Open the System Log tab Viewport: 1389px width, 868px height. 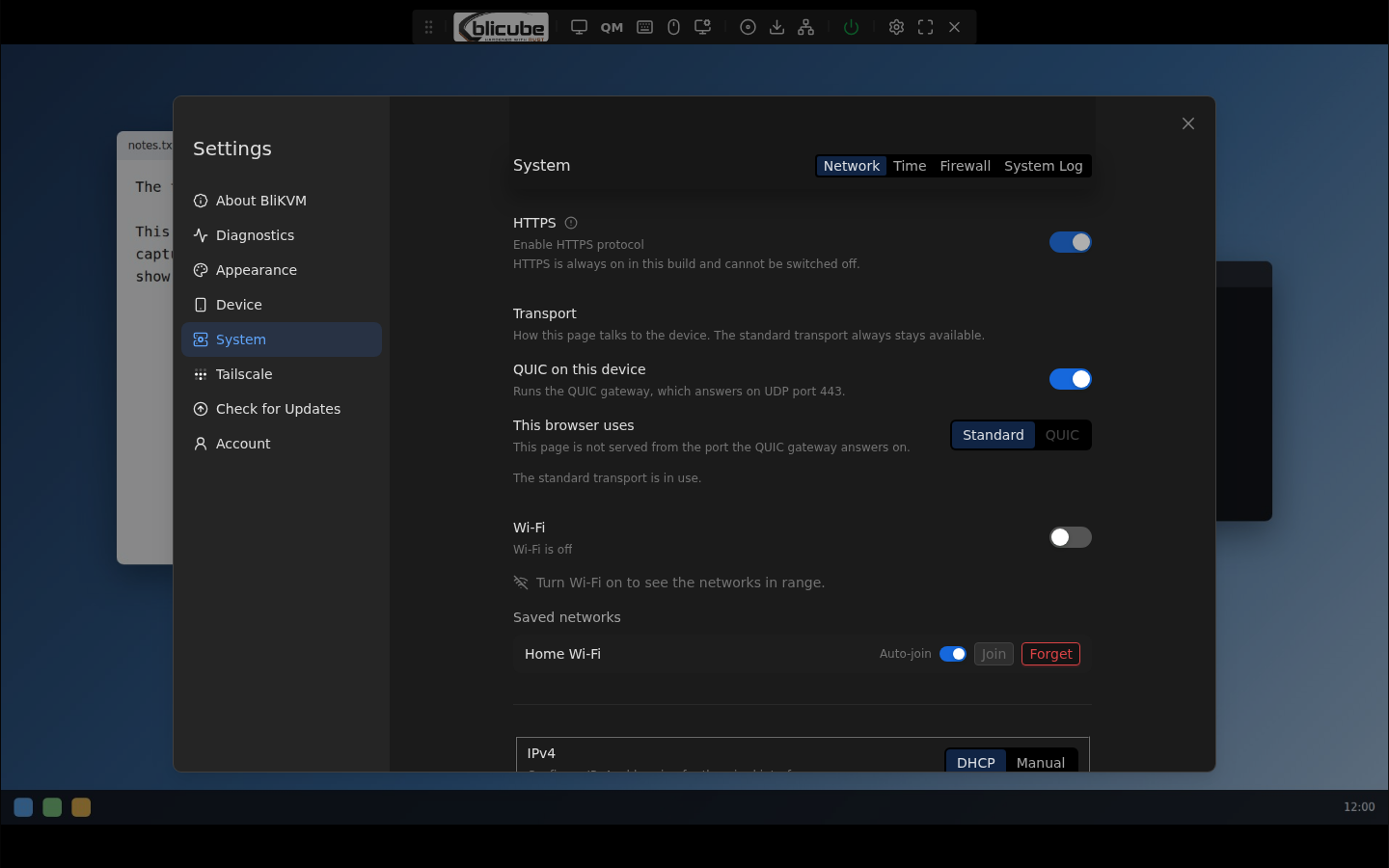pos(1043,166)
